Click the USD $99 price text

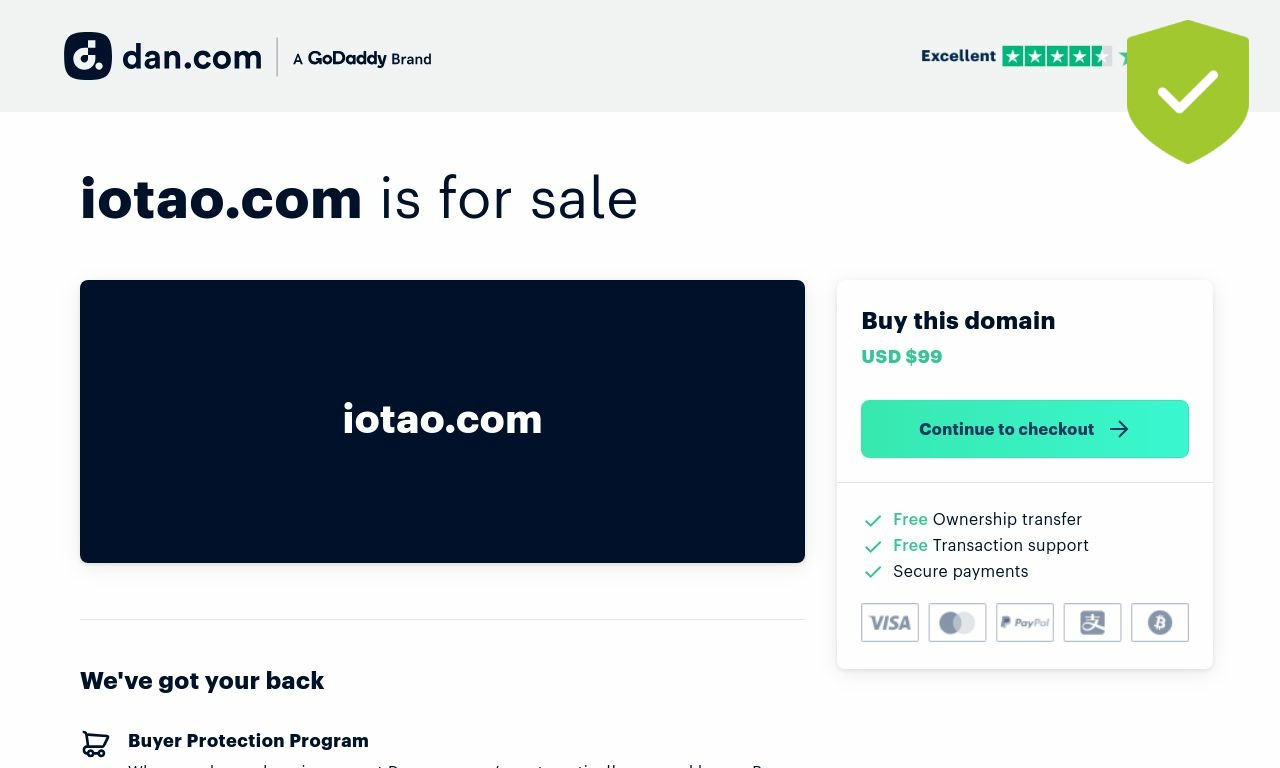coord(902,356)
